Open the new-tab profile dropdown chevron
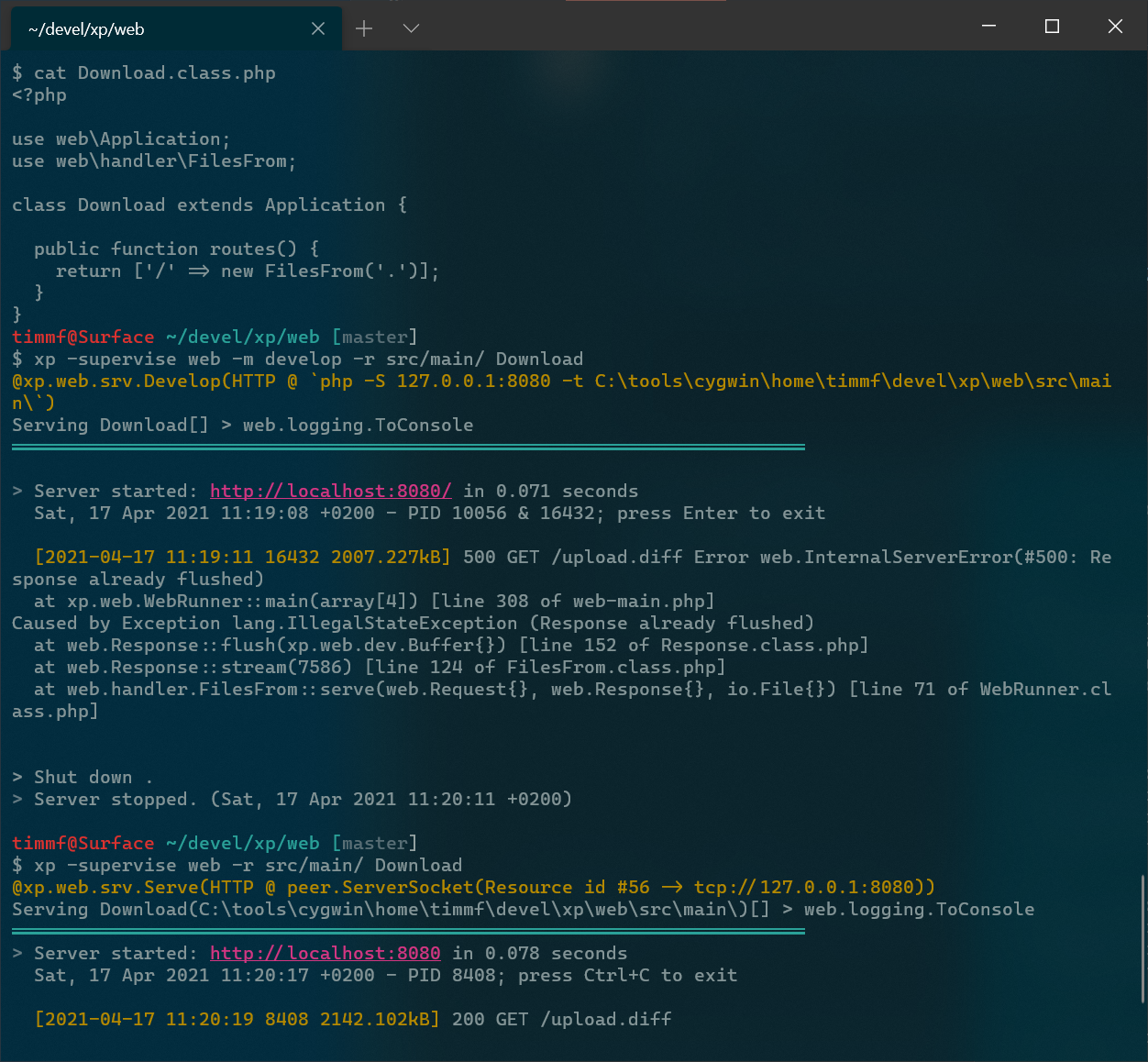Viewport: 1148px width, 1062px height. (x=411, y=28)
